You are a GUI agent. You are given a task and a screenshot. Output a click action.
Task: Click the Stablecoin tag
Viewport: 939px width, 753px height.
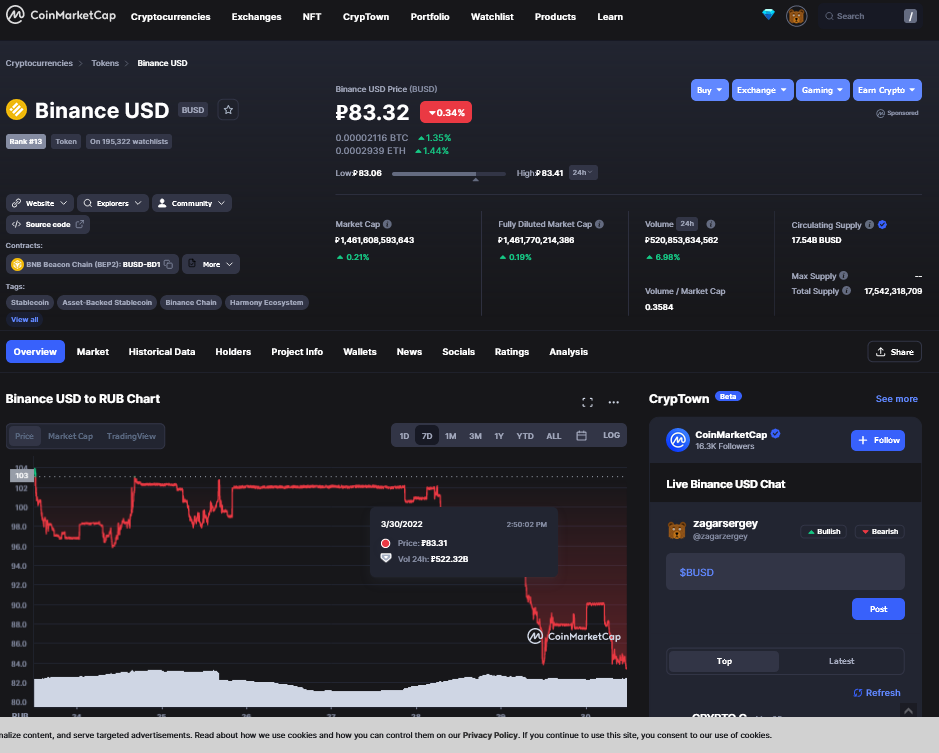[x=30, y=303]
